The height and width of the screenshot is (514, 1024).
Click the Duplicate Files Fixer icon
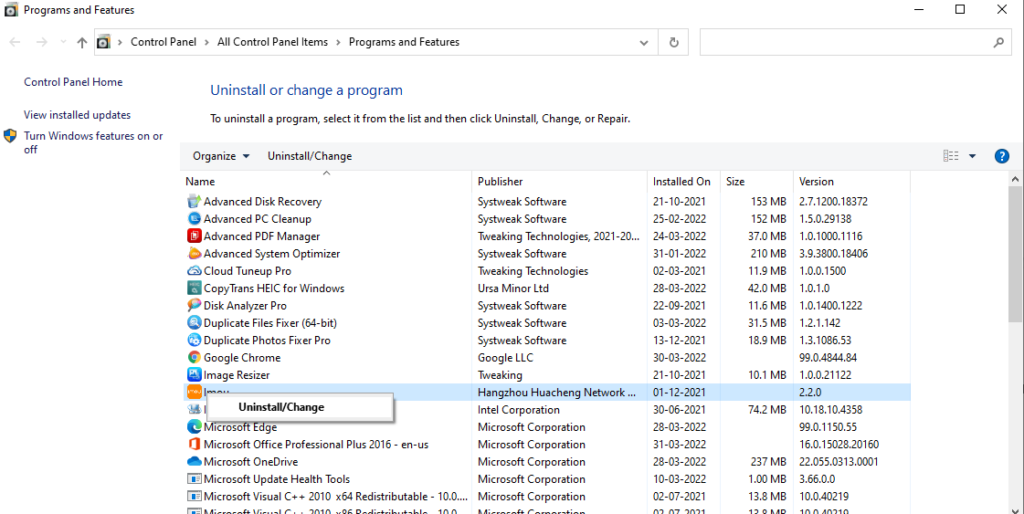coord(194,323)
